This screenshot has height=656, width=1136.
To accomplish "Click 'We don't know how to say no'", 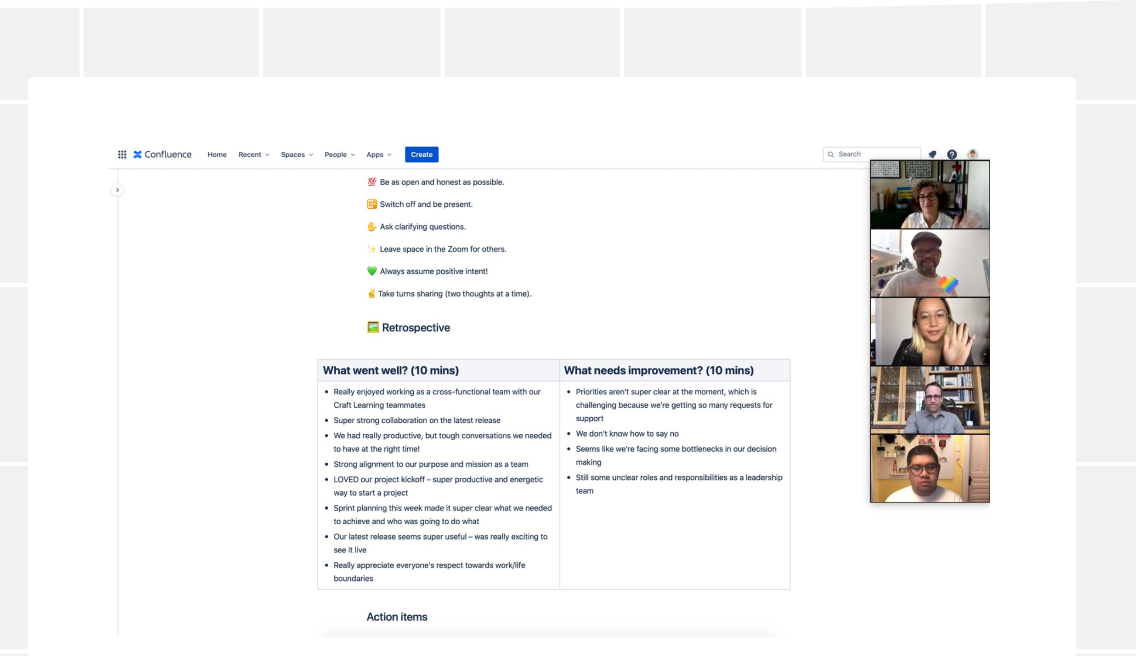I will 627,433.
